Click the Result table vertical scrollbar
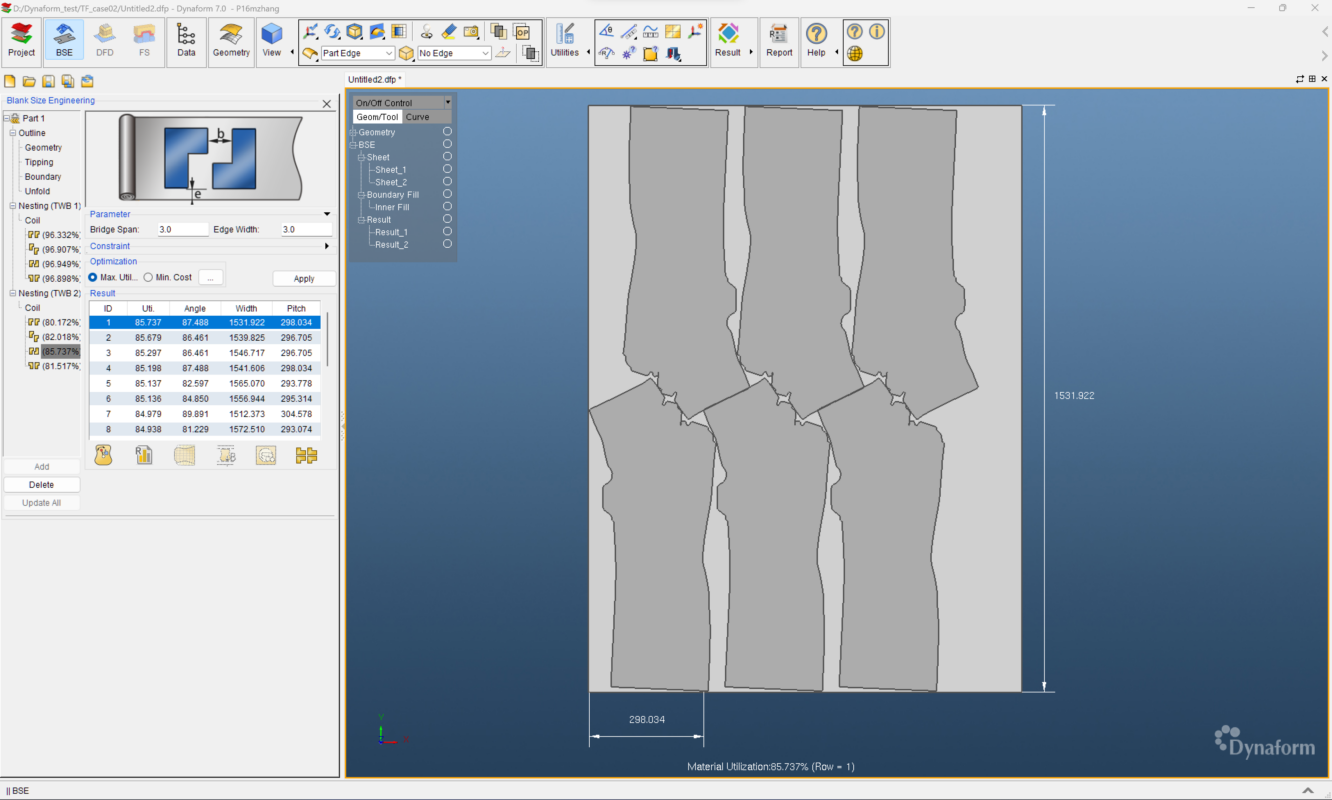Image resolution: width=1332 pixels, height=800 pixels. 327,340
